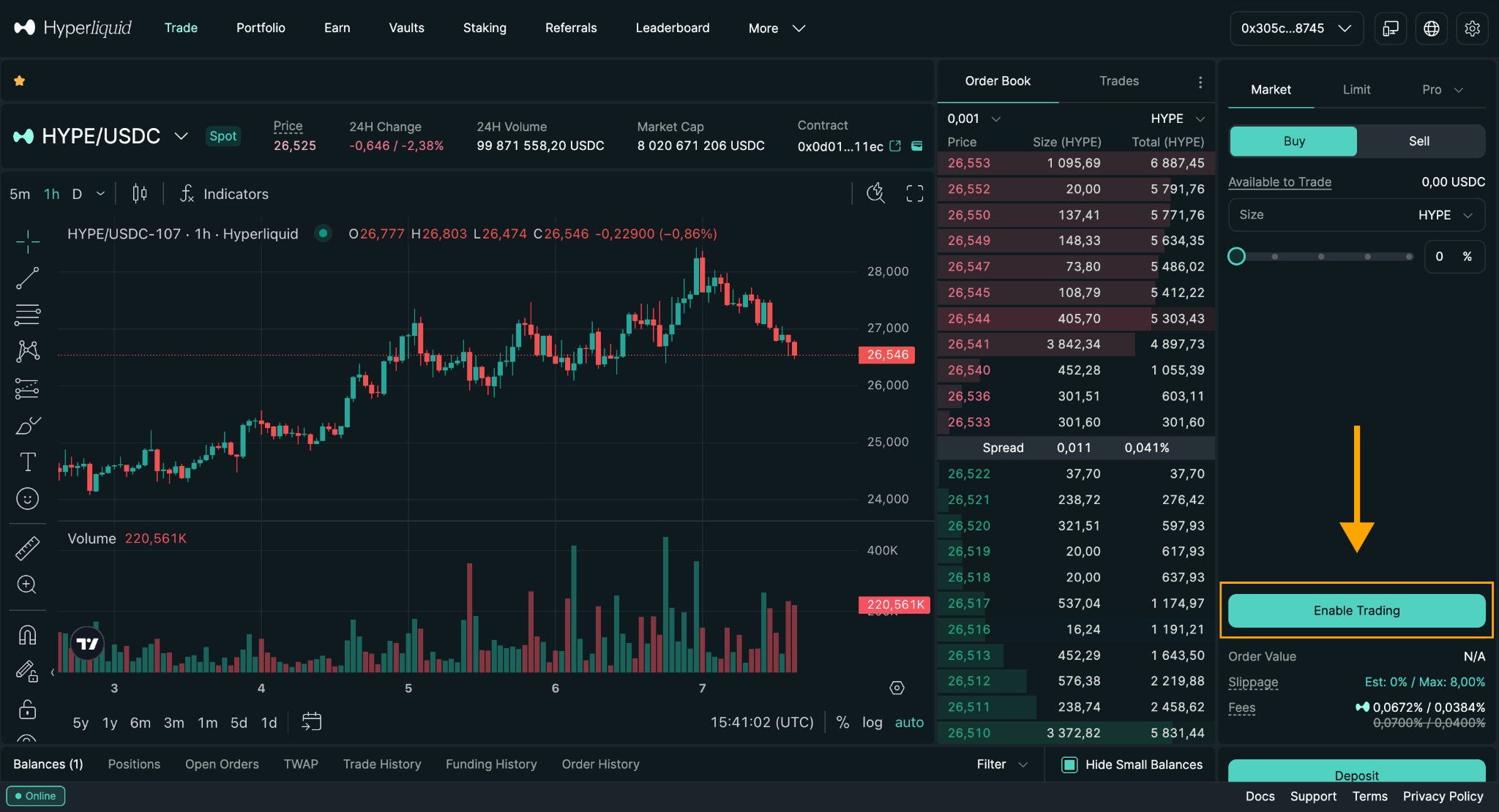1499x812 pixels.
Task: Expand the Filter dropdown
Action: [x=1002, y=764]
